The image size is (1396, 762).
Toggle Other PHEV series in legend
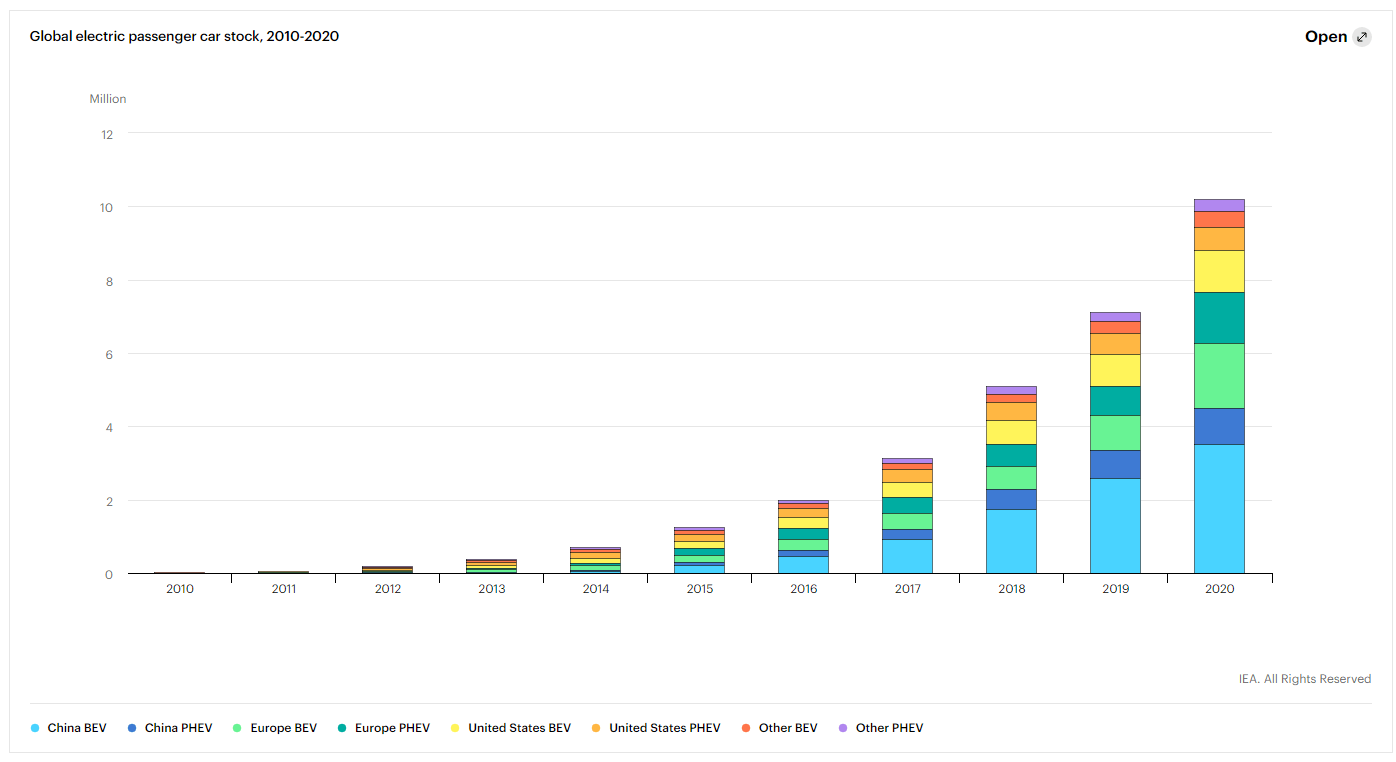(x=881, y=728)
